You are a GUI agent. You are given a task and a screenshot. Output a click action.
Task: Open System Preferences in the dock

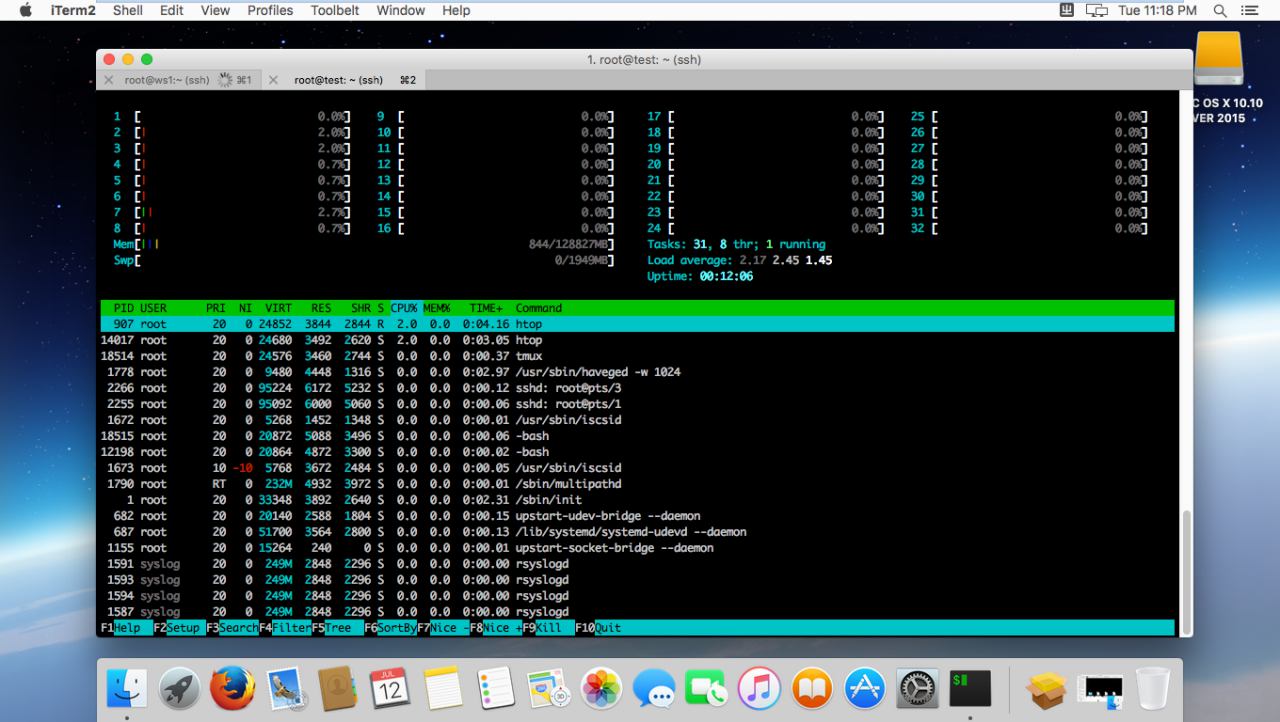[918, 689]
